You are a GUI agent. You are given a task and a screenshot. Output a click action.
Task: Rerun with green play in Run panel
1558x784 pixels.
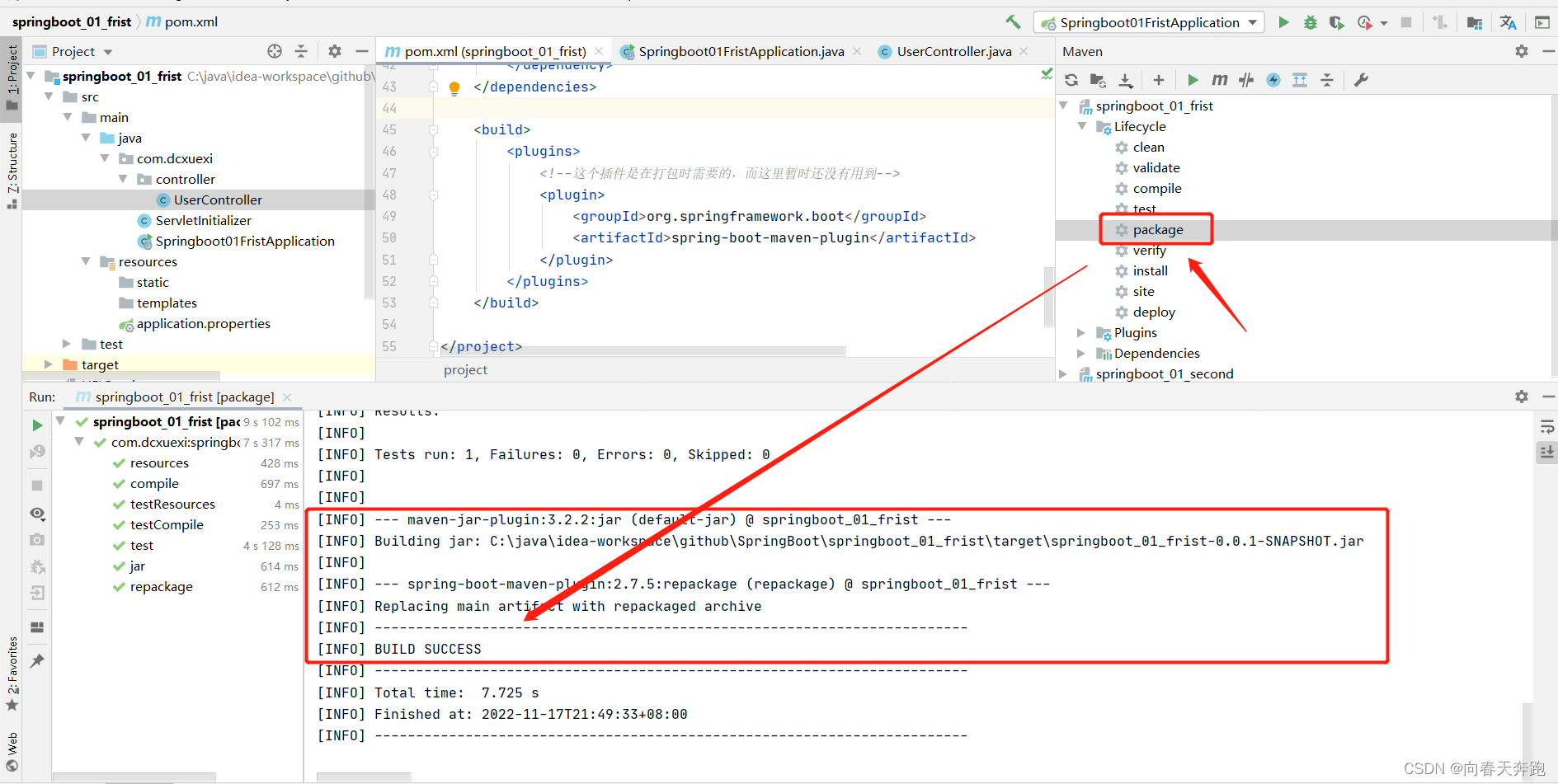[x=37, y=425]
